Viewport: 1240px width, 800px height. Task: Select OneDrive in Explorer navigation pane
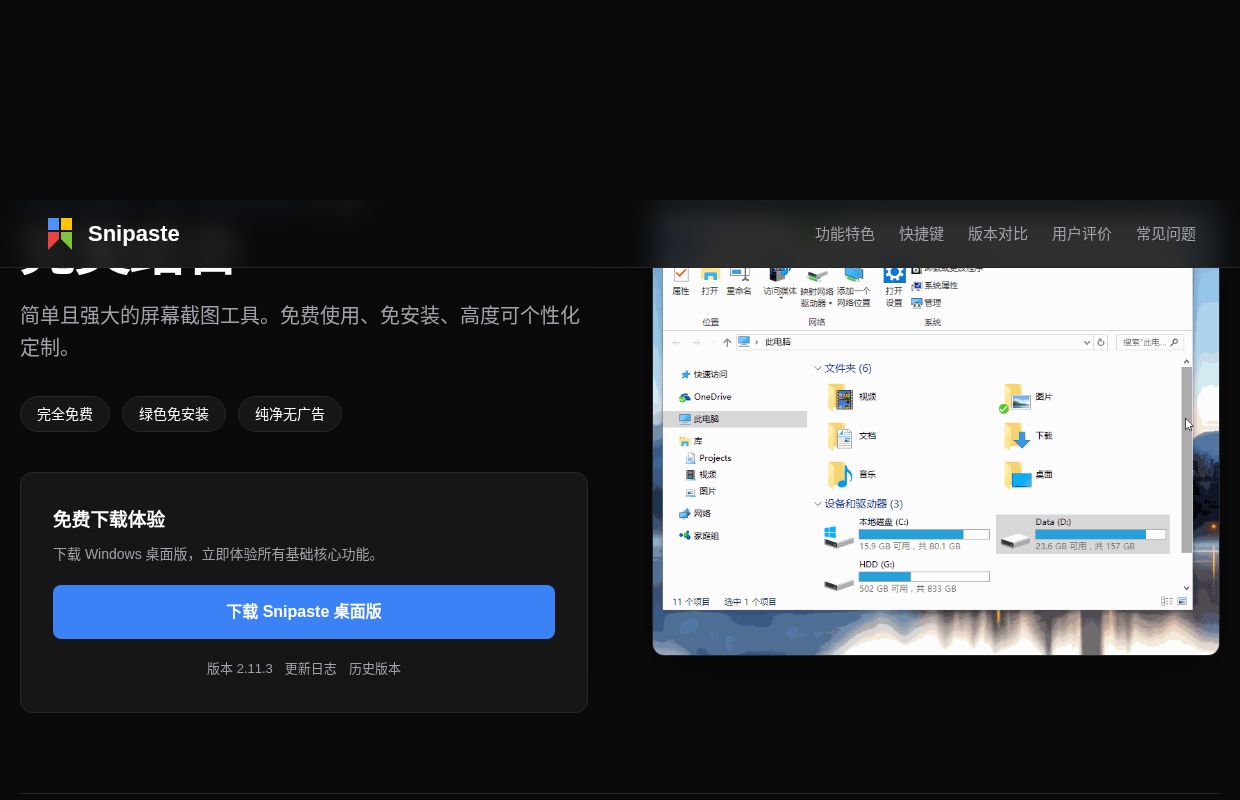point(705,397)
